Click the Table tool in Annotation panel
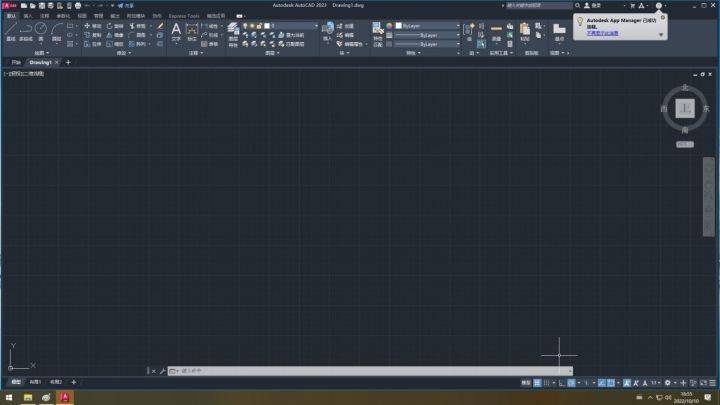Screen dimensions: 720x405 [209, 44]
